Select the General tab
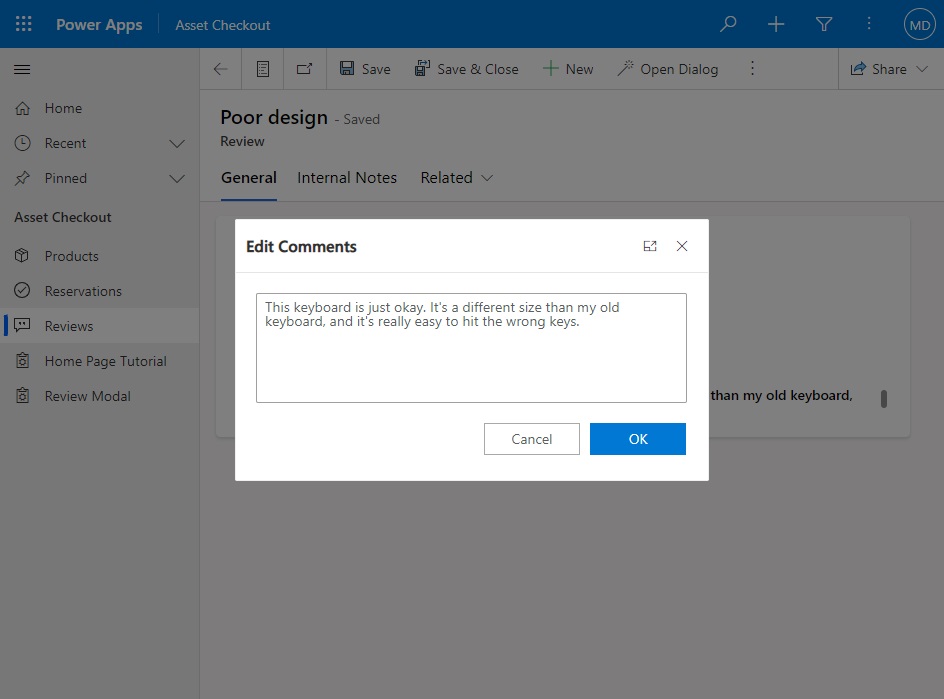This screenshot has width=944, height=699. pos(248,177)
